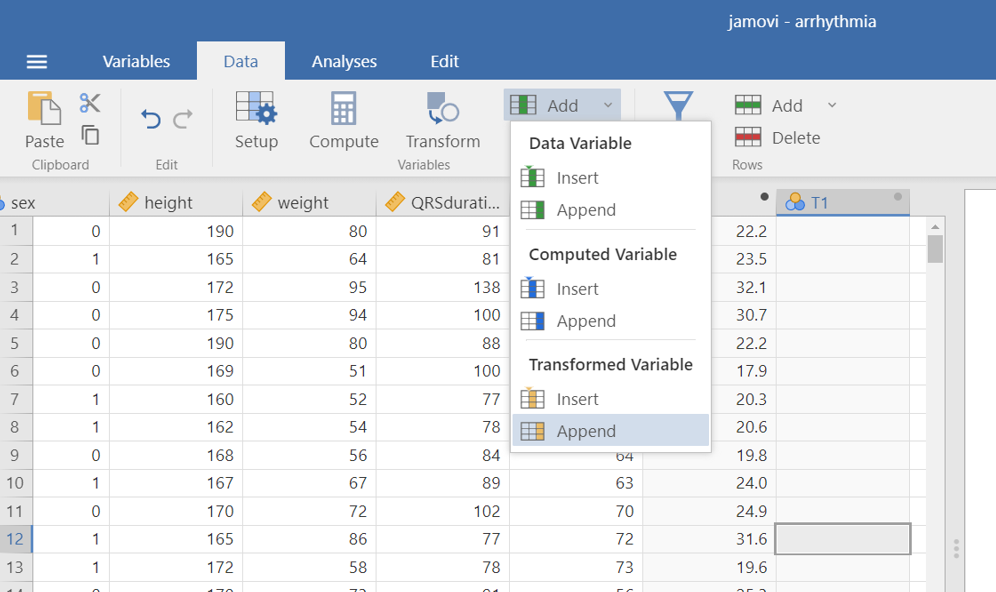The width and height of the screenshot is (996, 592).
Task: Click the Cut scissors icon
Action: click(90, 103)
